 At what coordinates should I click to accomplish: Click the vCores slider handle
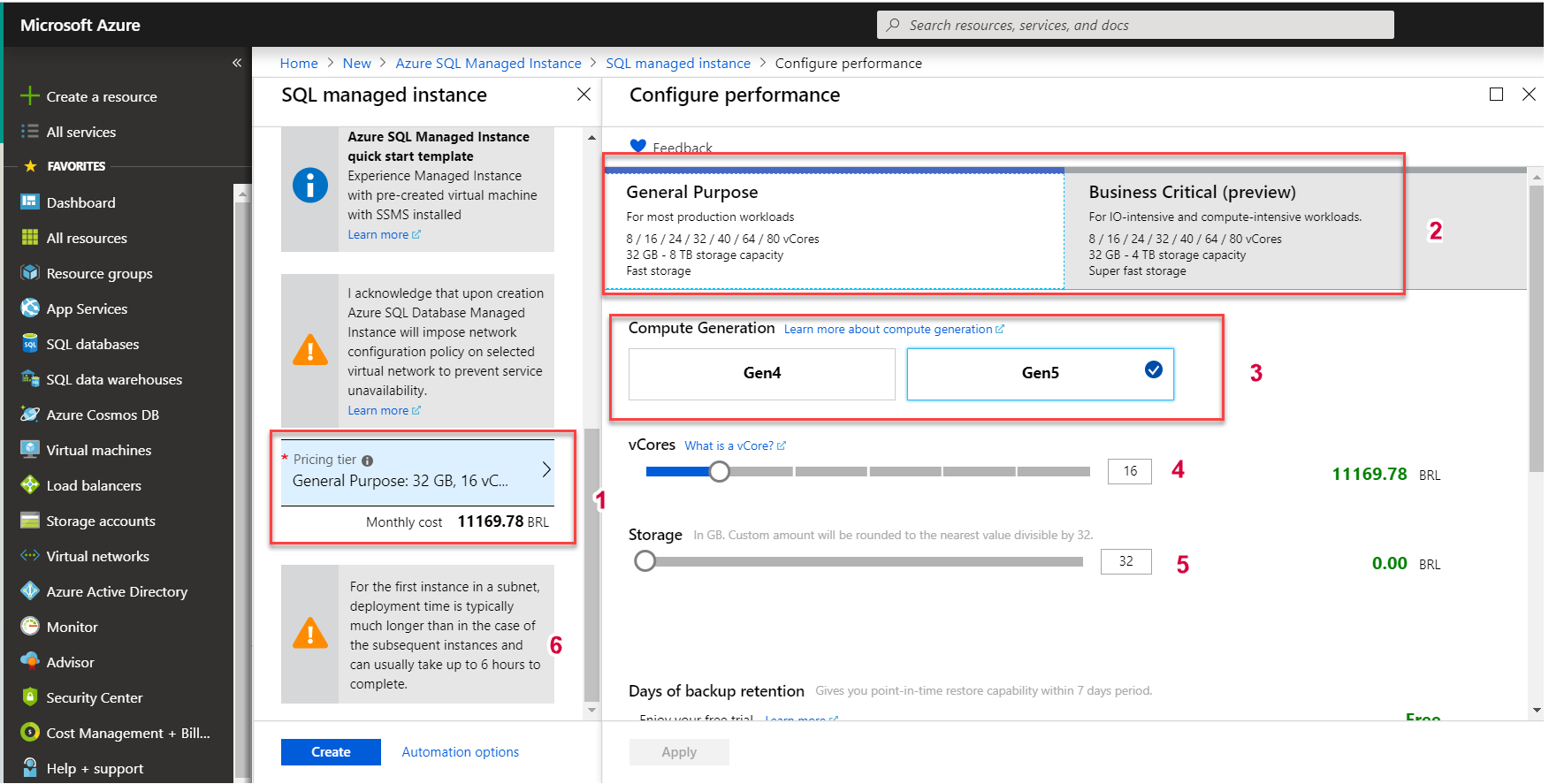[720, 472]
